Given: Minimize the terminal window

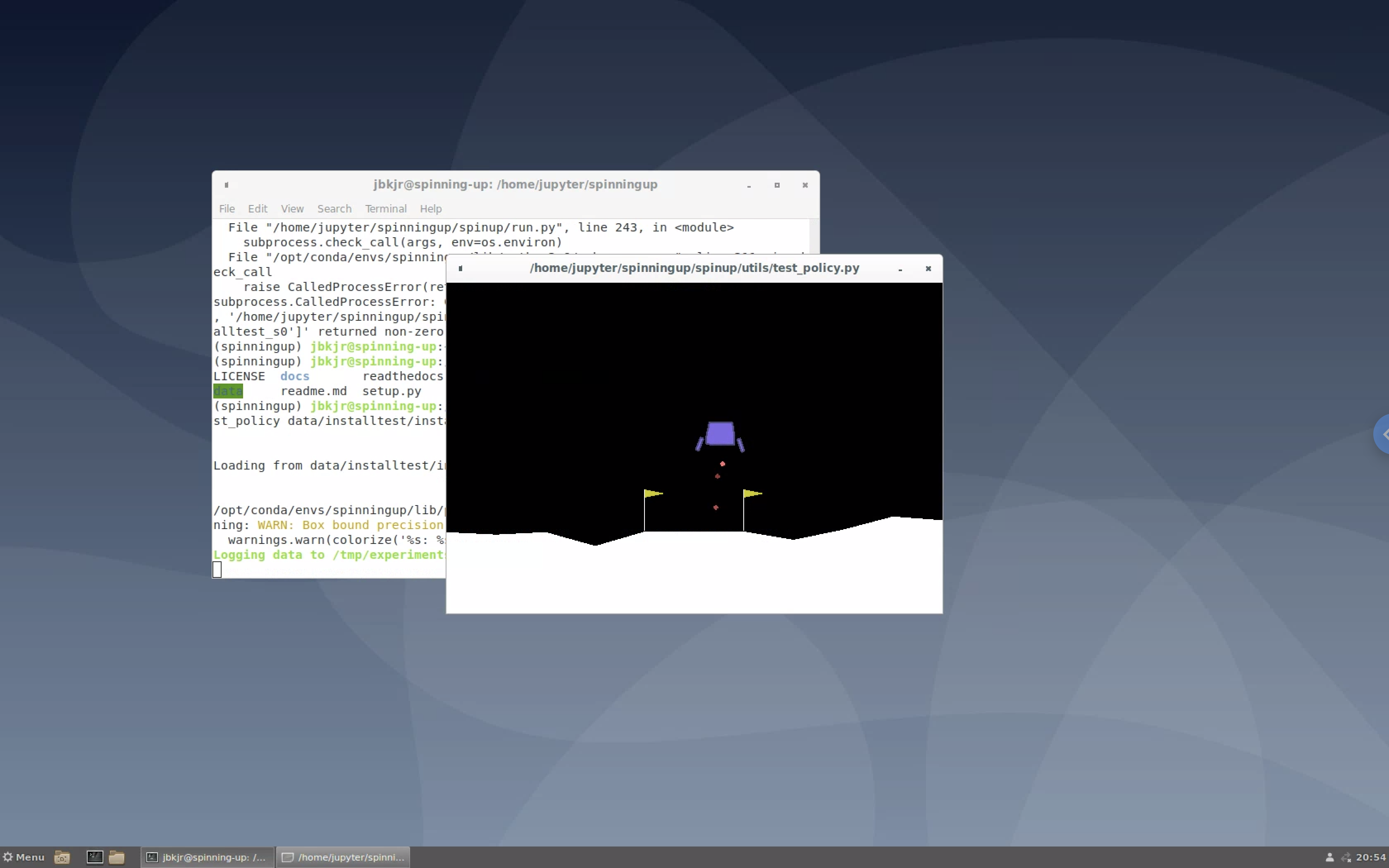Looking at the screenshot, I should [x=749, y=186].
